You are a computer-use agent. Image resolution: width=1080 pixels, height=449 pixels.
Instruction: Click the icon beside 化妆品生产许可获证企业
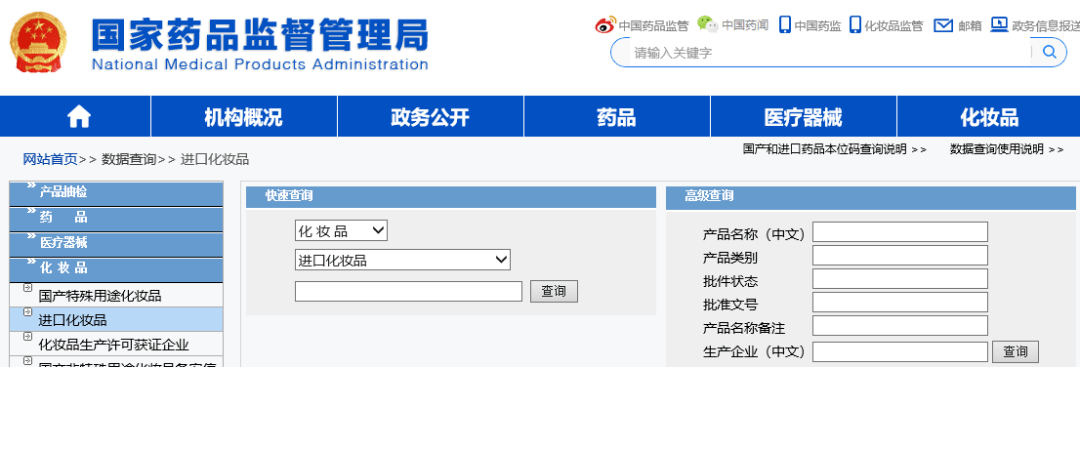coord(28,336)
